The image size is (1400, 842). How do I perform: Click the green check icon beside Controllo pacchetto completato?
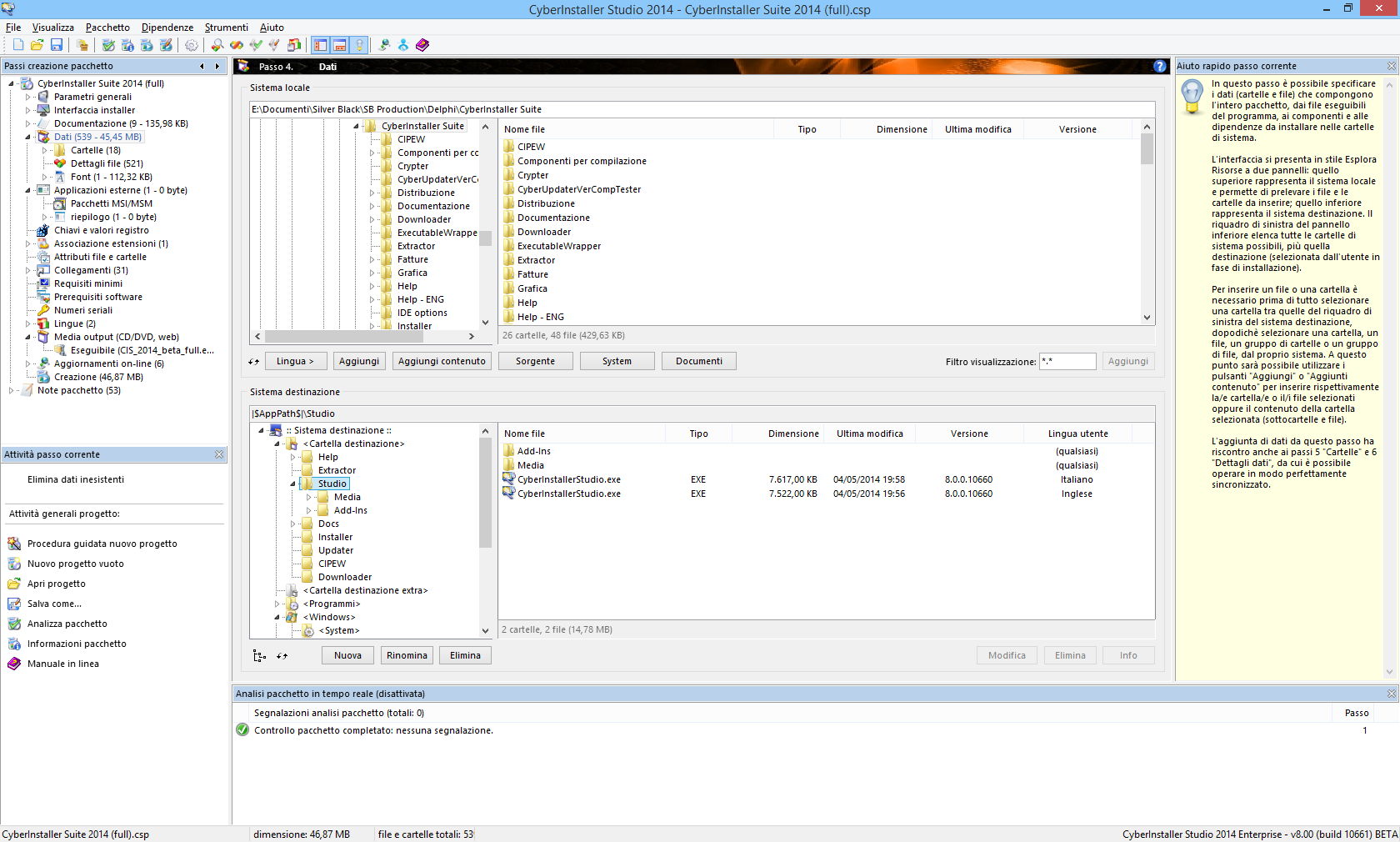242,730
